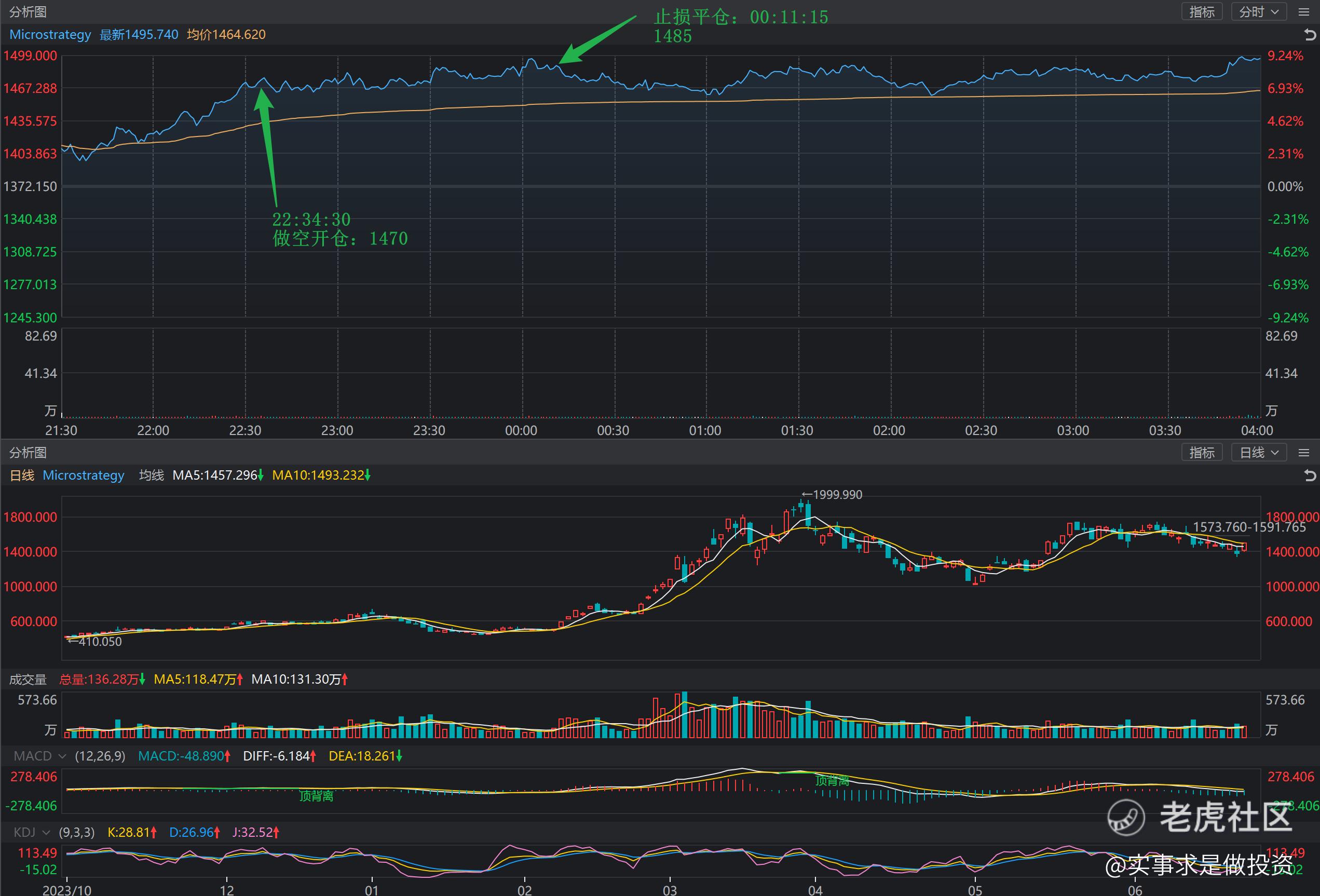This screenshot has width=1320, height=896.
Task: Click the undo/reset icon of the intraday chart
Action: pos(1310,35)
